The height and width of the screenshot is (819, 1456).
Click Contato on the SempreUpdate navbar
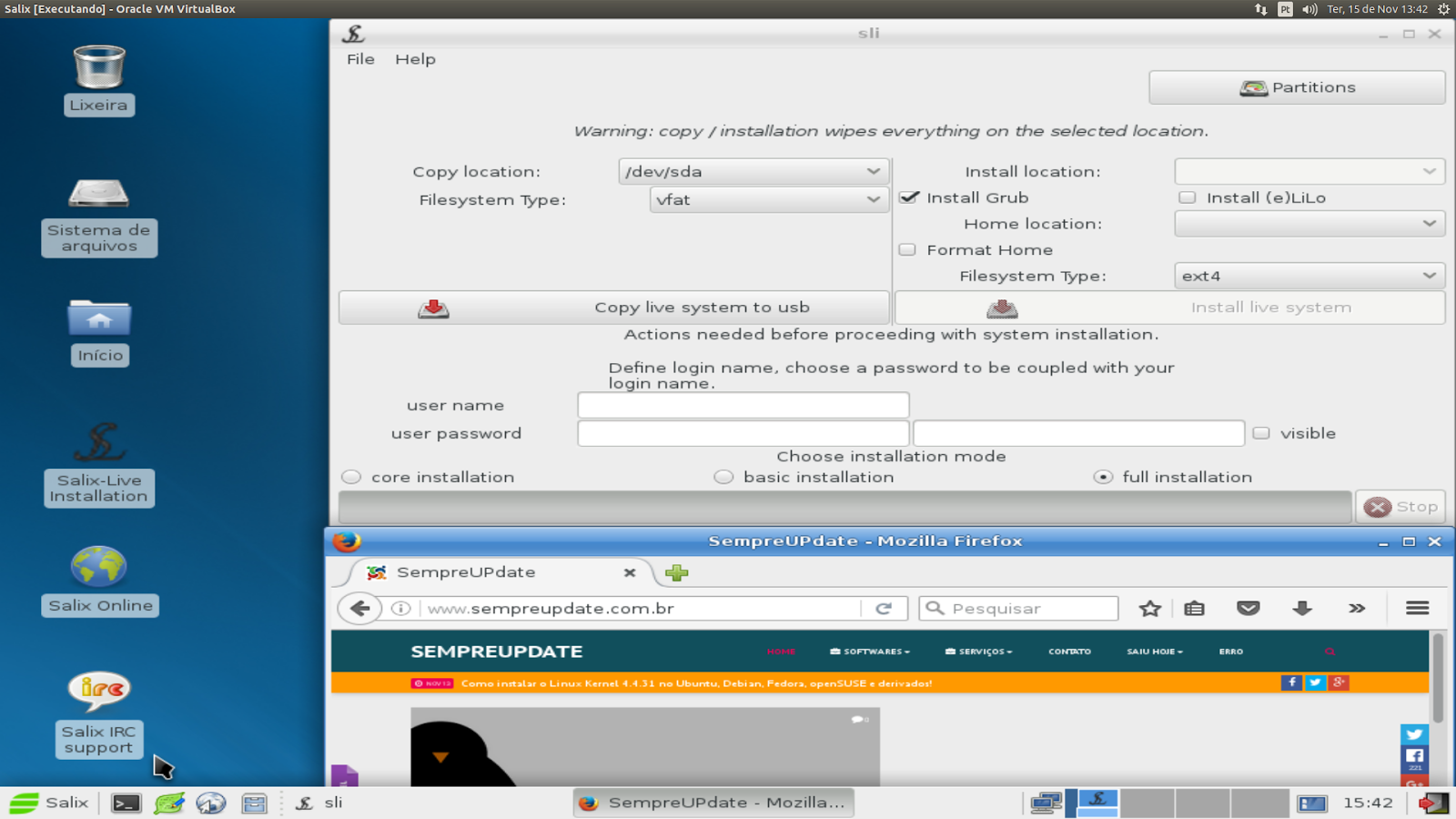pos(1069,652)
